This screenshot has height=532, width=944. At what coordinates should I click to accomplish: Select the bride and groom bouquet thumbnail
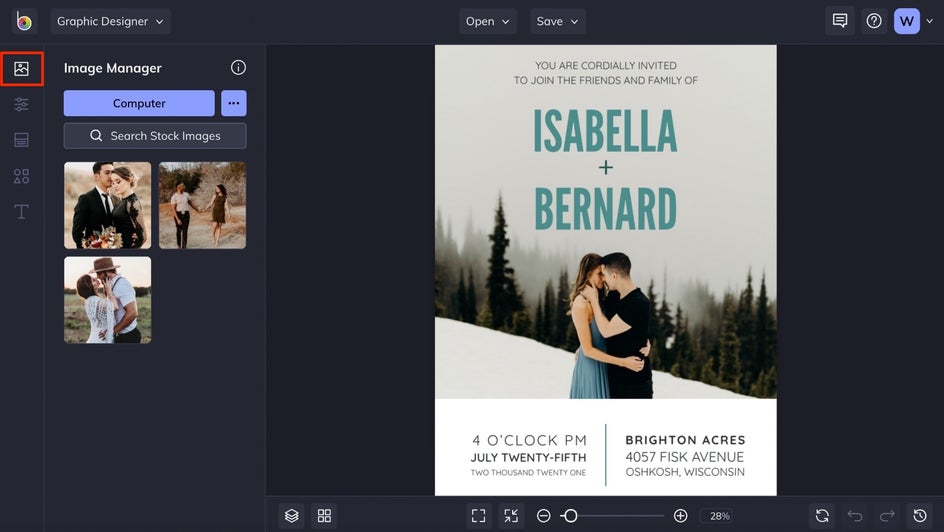(108, 205)
